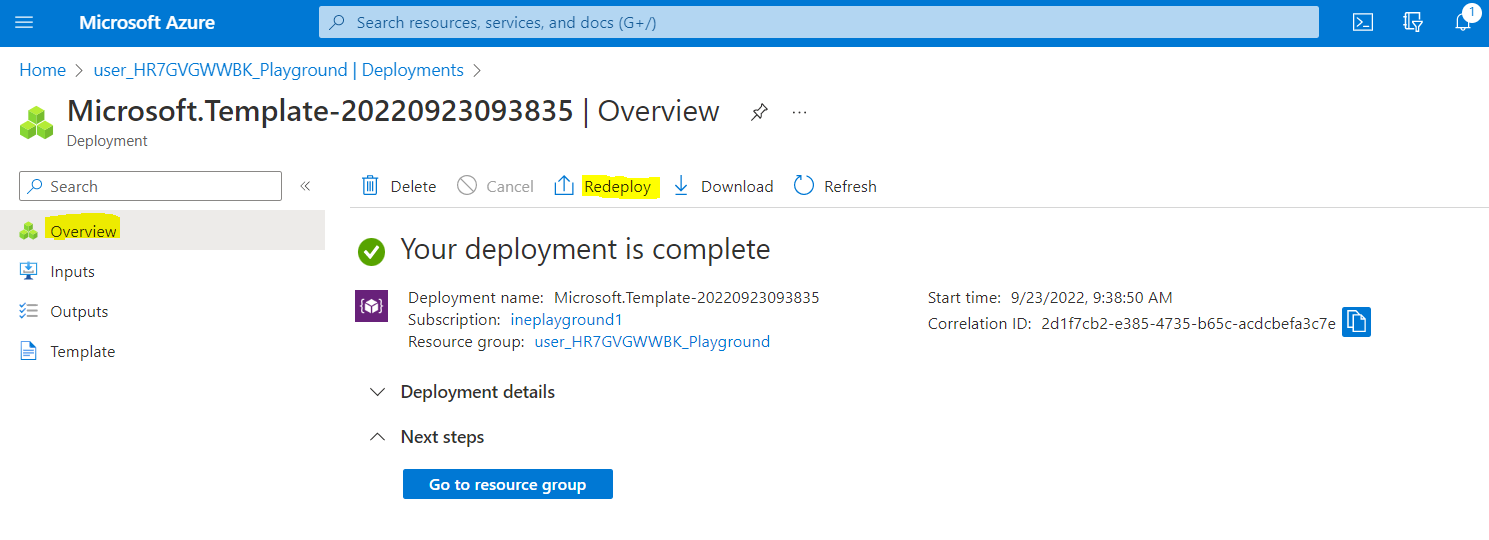Open the ineplayground1 subscription link

(567, 320)
